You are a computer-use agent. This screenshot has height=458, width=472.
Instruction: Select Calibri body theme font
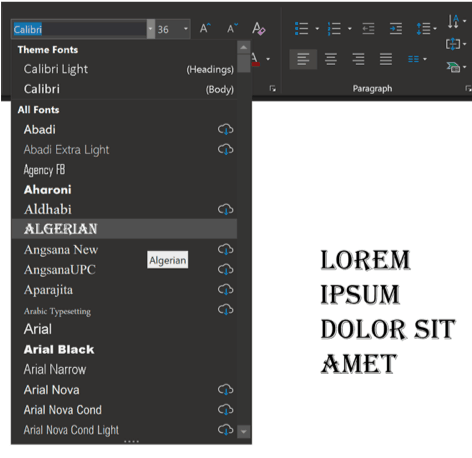[124, 89]
